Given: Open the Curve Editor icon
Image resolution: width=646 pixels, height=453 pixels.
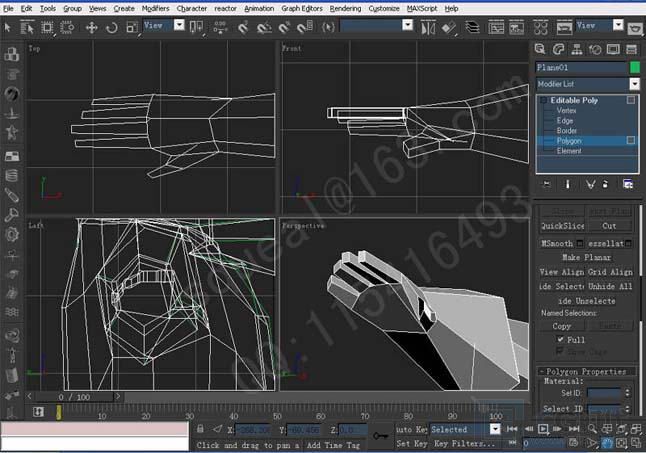Looking at the screenshot, I should 496,28.
